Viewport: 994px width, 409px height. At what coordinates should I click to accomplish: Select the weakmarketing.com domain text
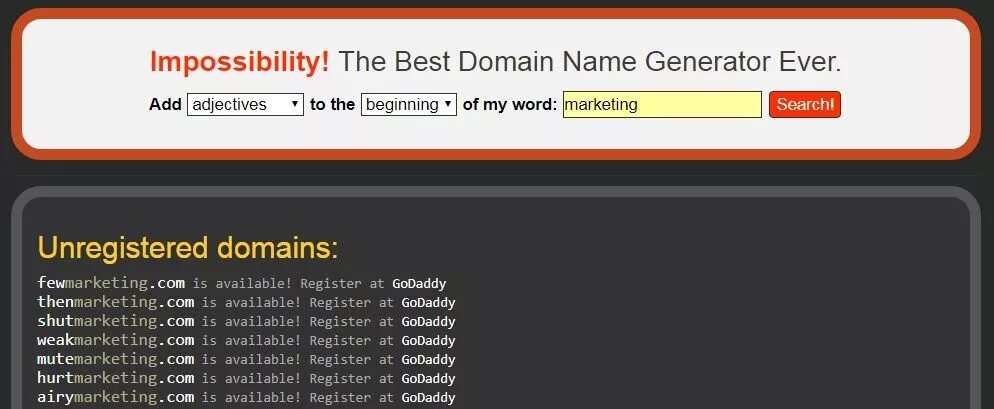point(115,340)
